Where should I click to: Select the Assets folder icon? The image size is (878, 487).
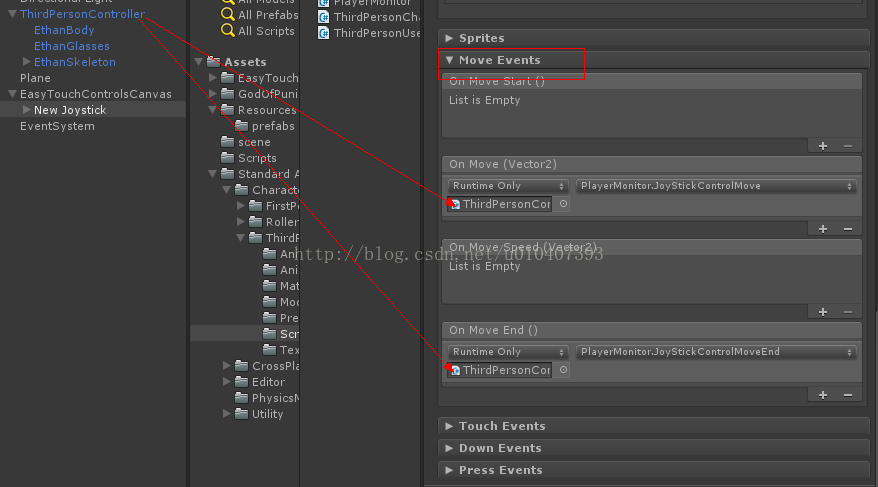pyautogui.click(x=213, y=62)
